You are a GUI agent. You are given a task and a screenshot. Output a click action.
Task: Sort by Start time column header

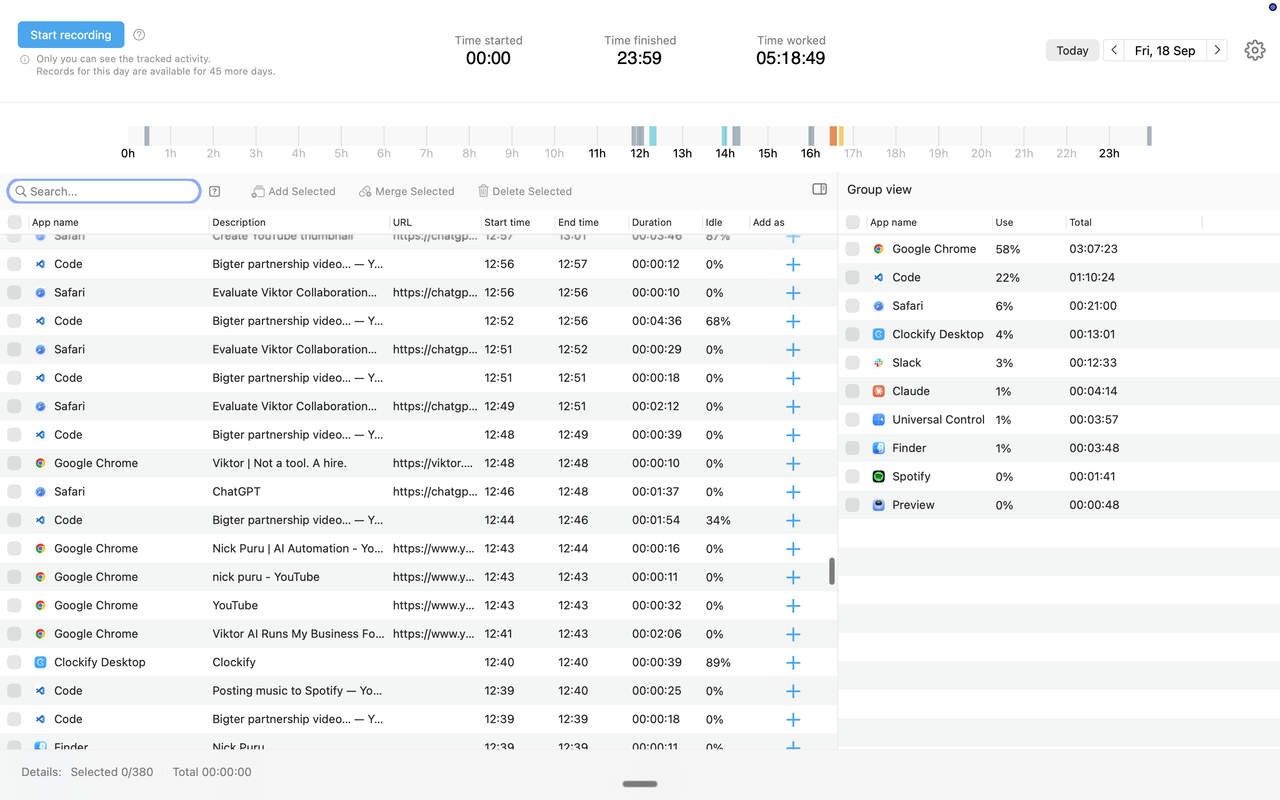pos(507,222)
